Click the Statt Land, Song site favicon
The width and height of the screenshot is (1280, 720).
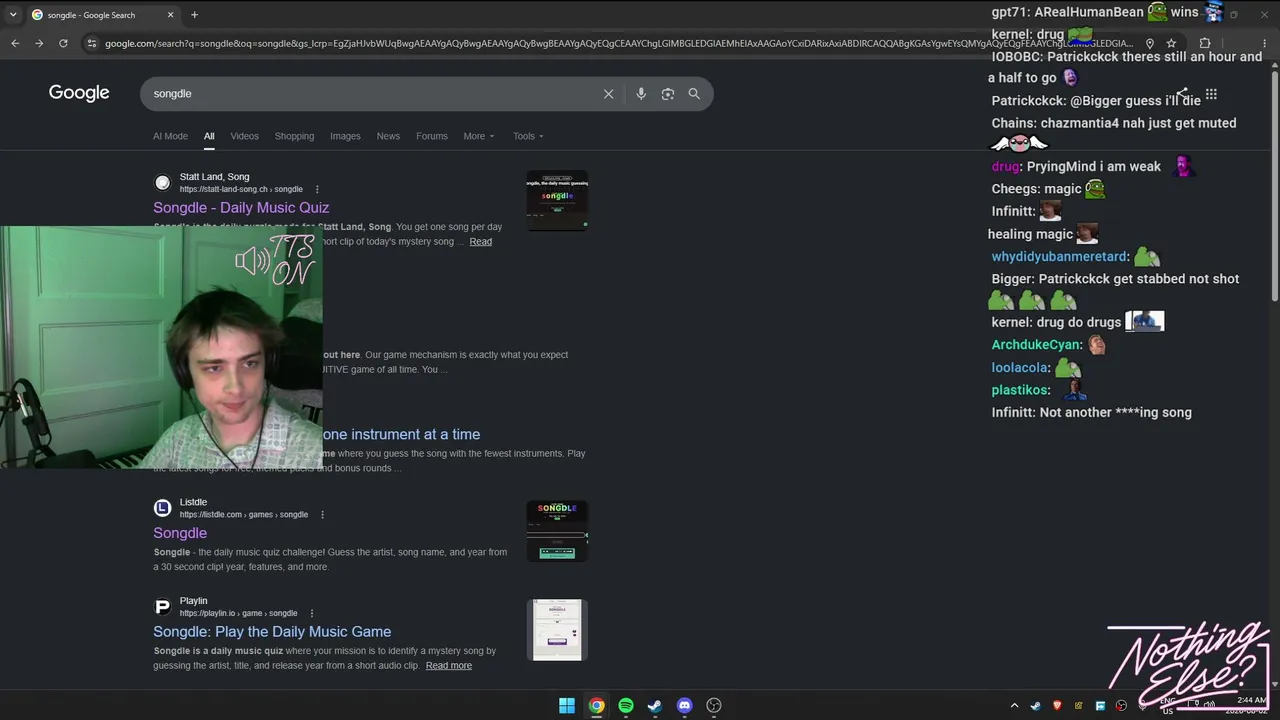(x=162, y=183)
